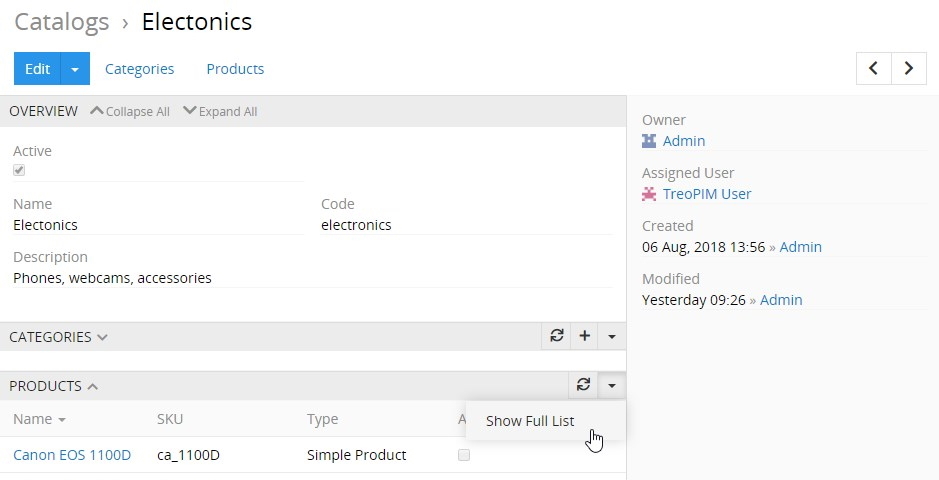The width and height of the screenshot is (939, 480).
Task: Open the Edit button dropdown arrow
Action: [x=76, y=69]
